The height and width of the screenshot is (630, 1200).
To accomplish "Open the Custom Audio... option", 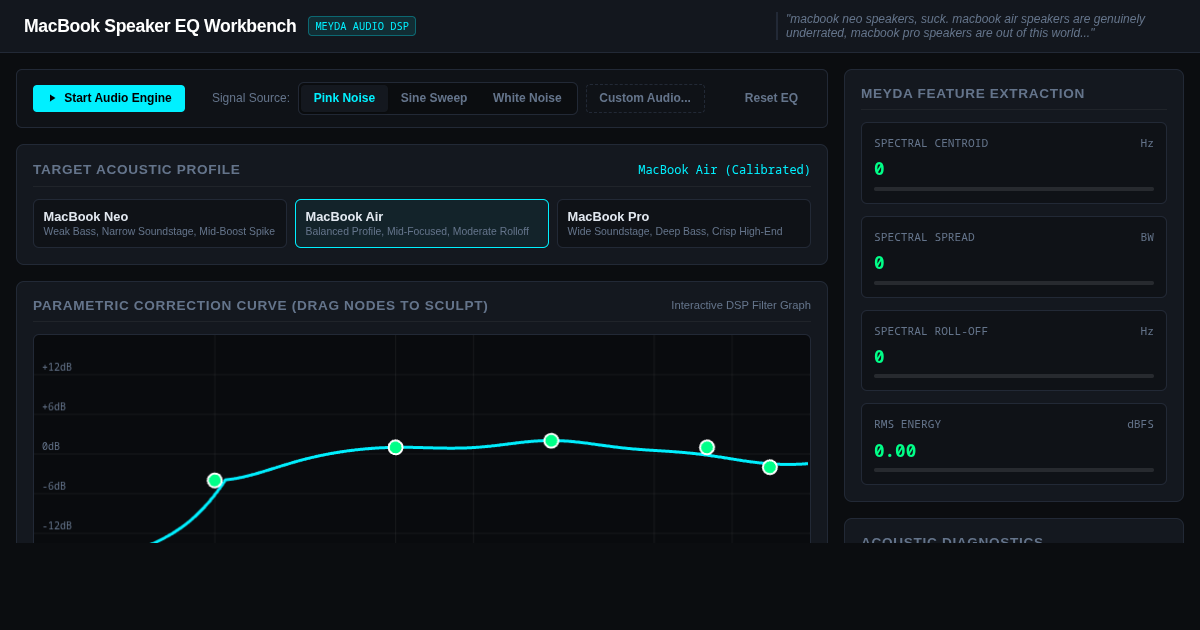I will [x=645, y=98].
